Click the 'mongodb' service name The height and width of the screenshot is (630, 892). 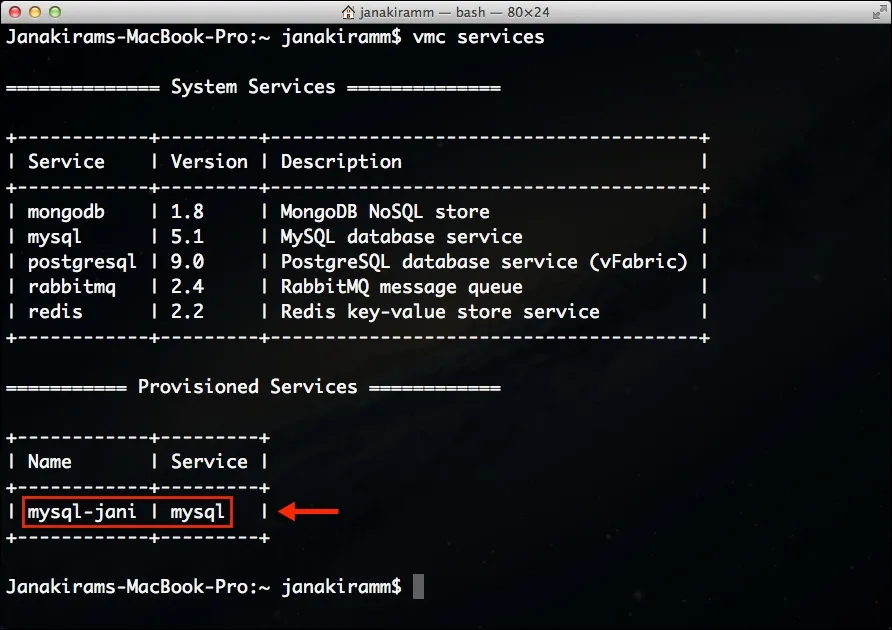pos(66,212)
